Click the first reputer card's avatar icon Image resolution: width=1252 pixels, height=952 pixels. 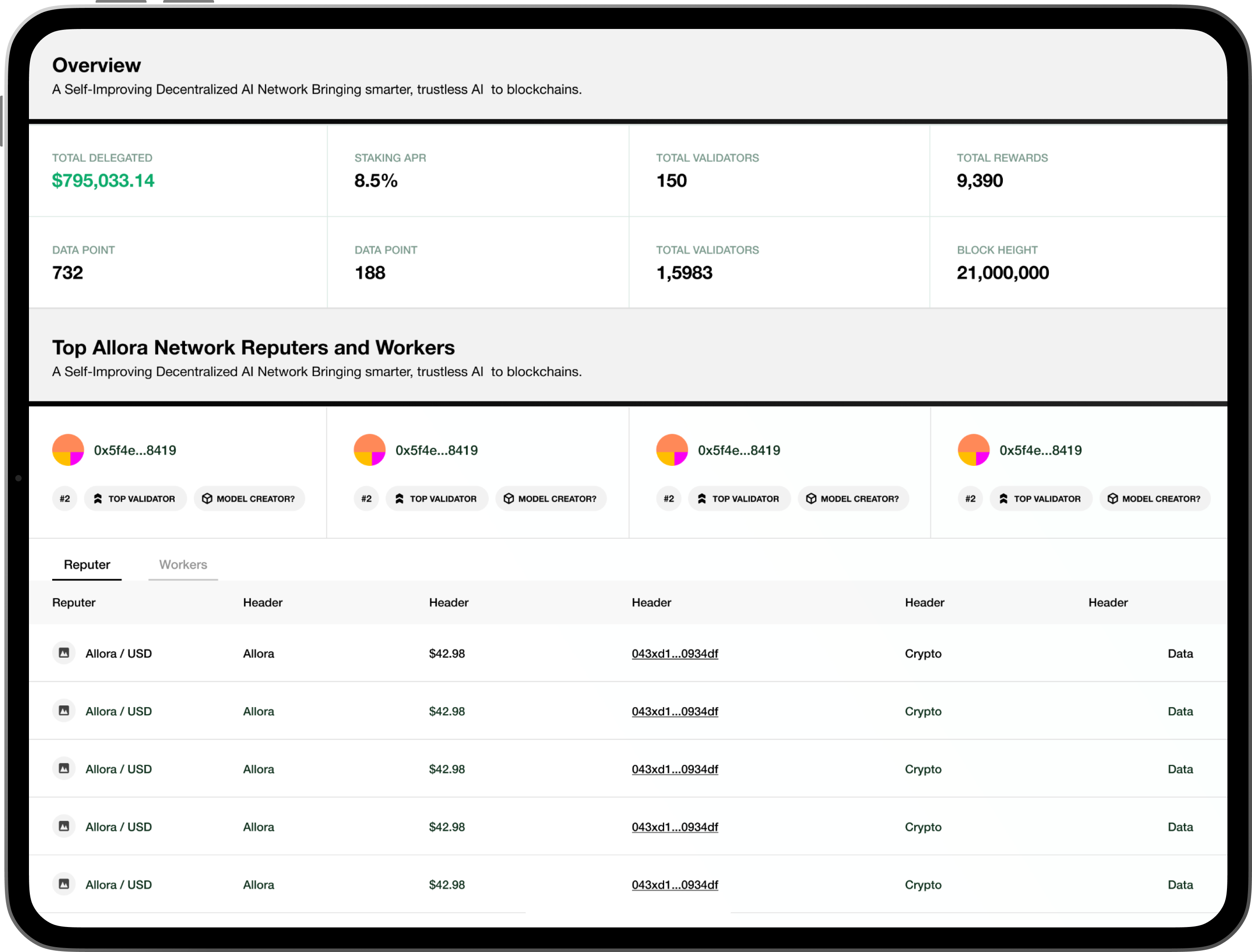(68, 450)
